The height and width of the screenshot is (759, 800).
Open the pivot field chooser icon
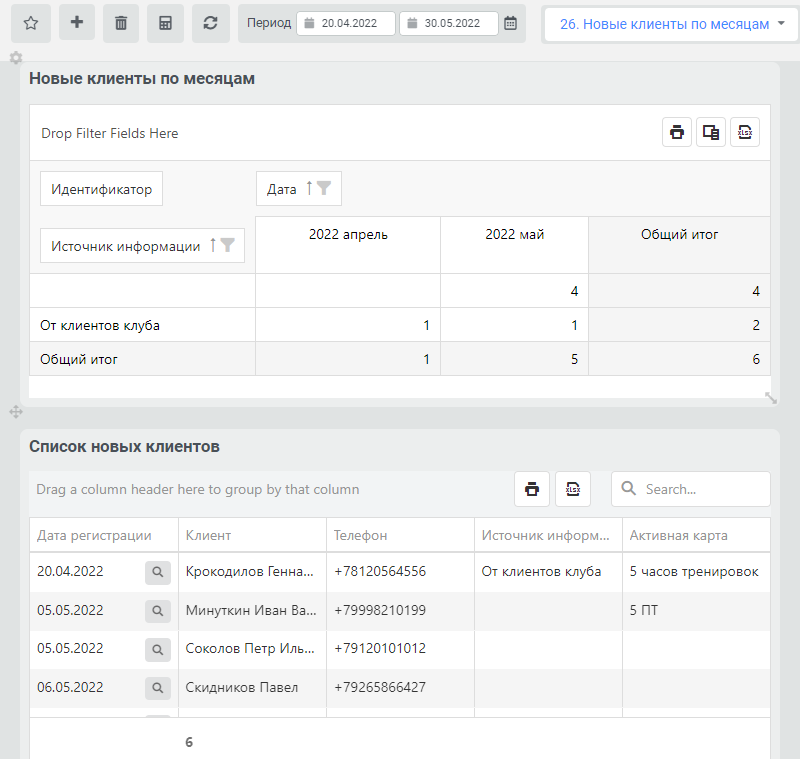coord(711,132)
